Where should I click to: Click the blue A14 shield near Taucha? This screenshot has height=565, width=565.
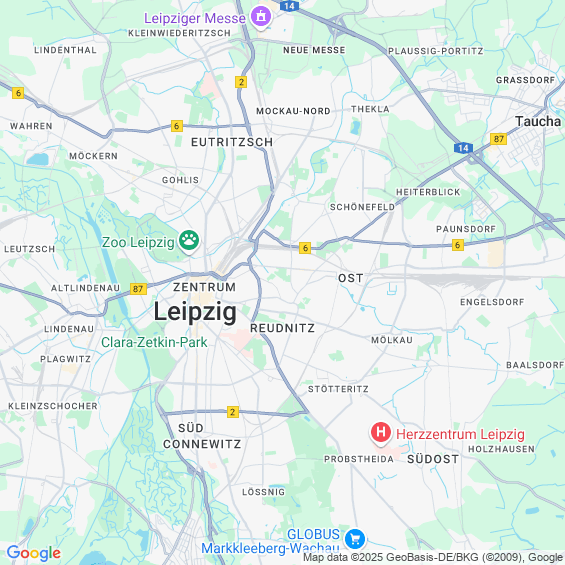[x=463, y=148]
